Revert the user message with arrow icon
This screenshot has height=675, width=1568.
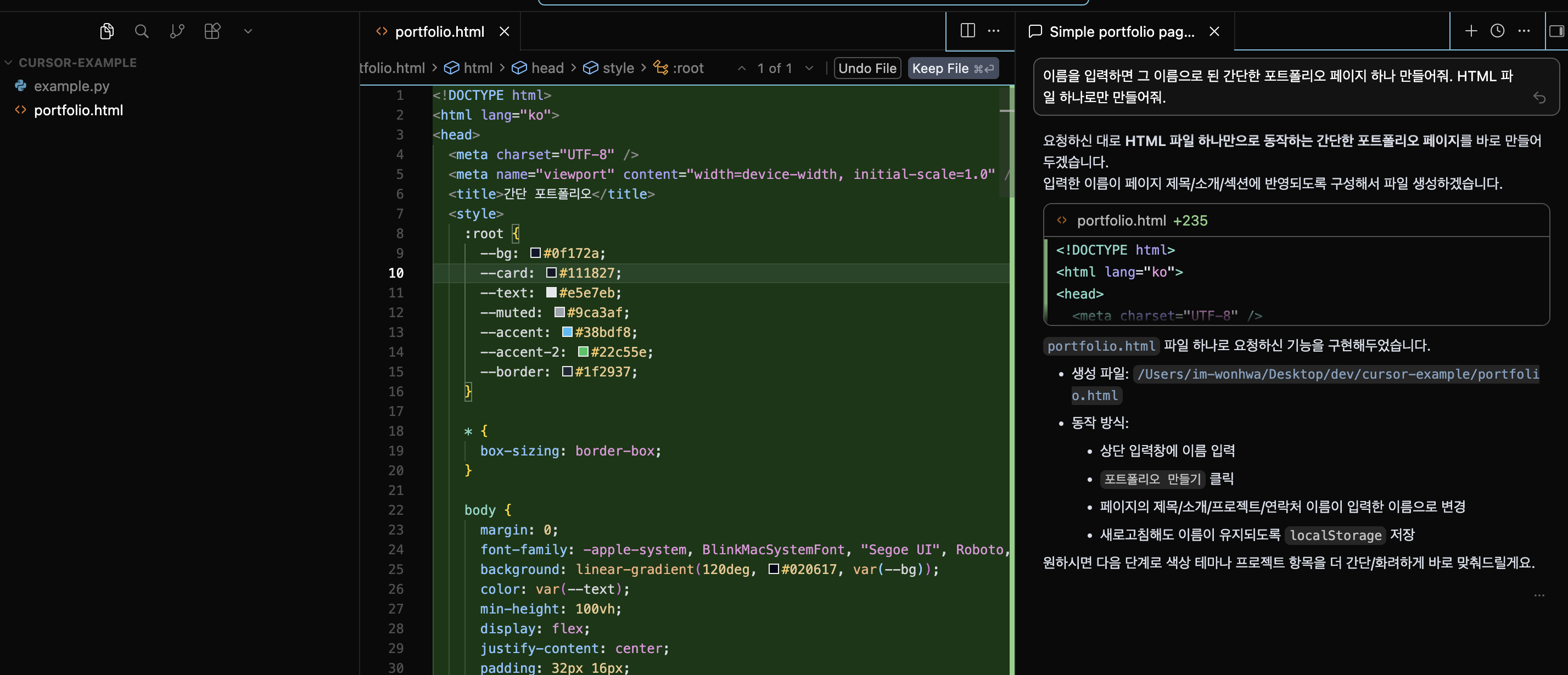(1539, 97)
